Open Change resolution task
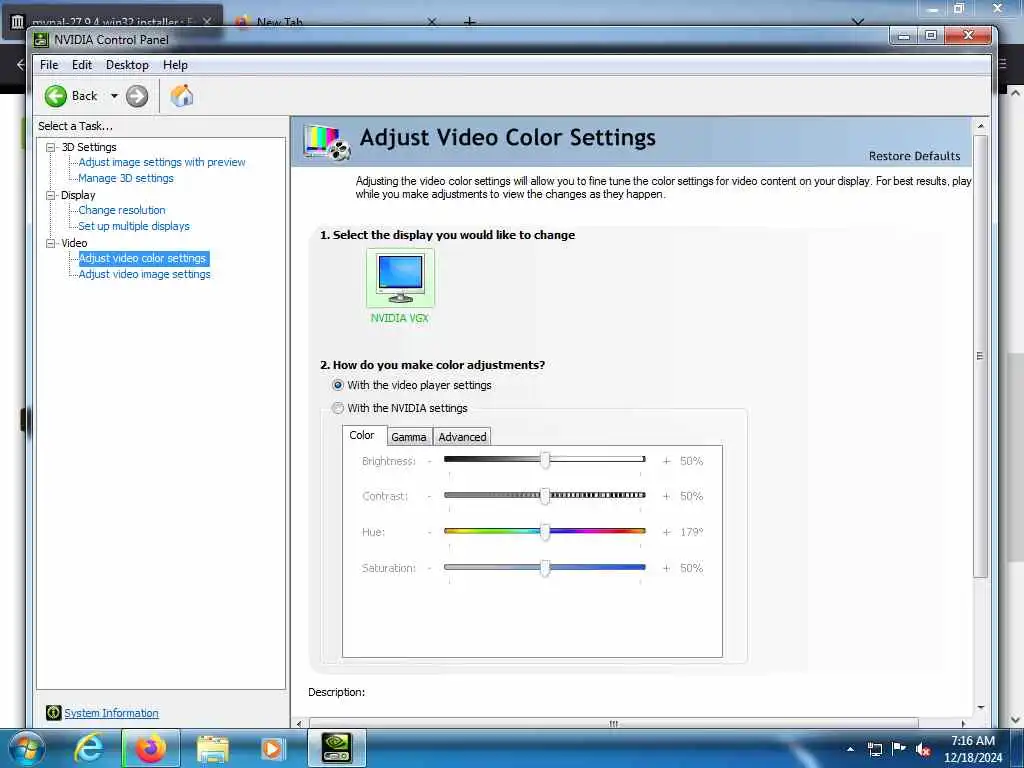This screenshot has width=1024, height=768. [x=122, y=210]
